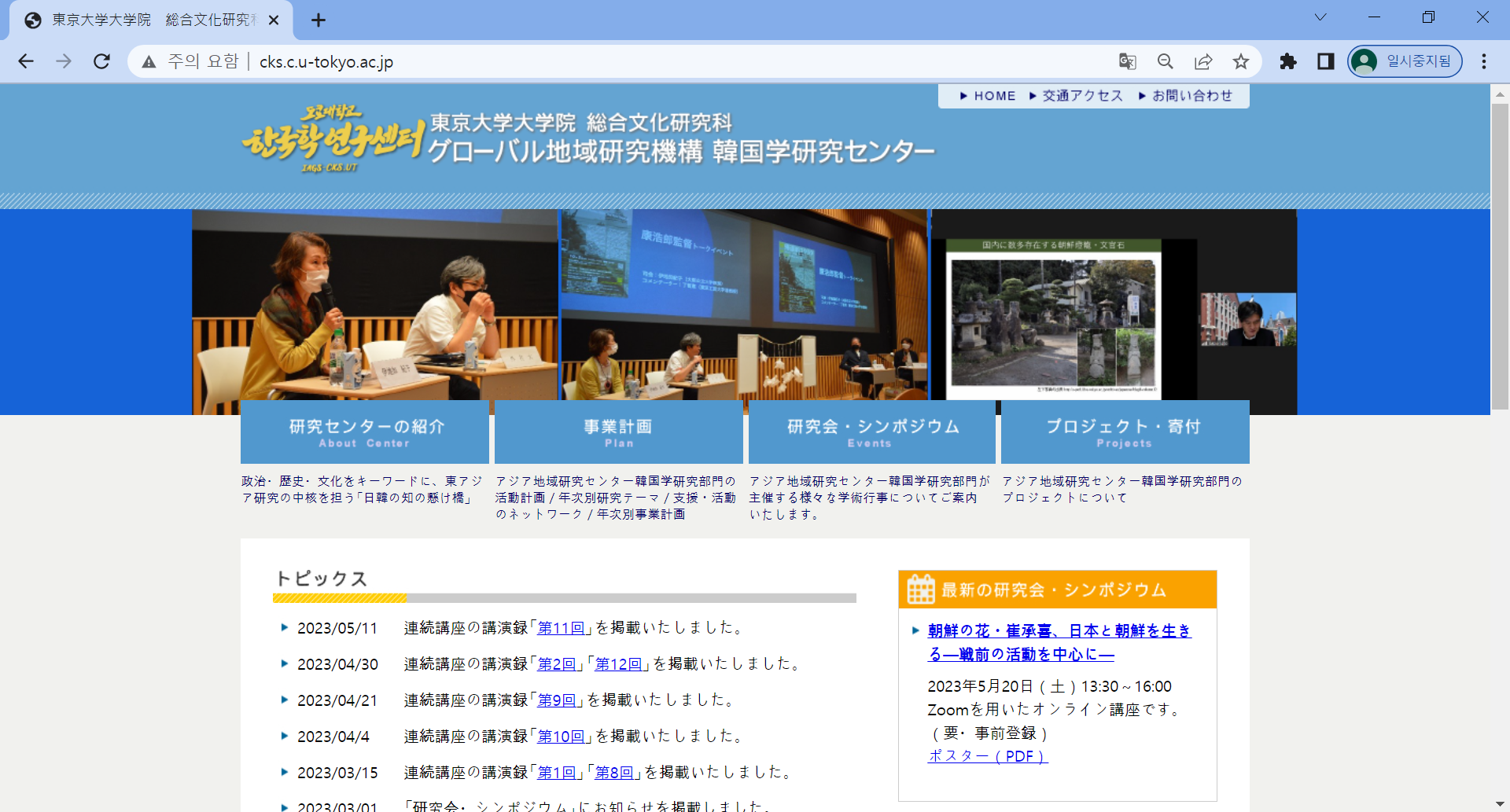The width and height of the screenshot is (1510, 812).
Task: Open 第9回 lecture record link
Action: point(557,700)
